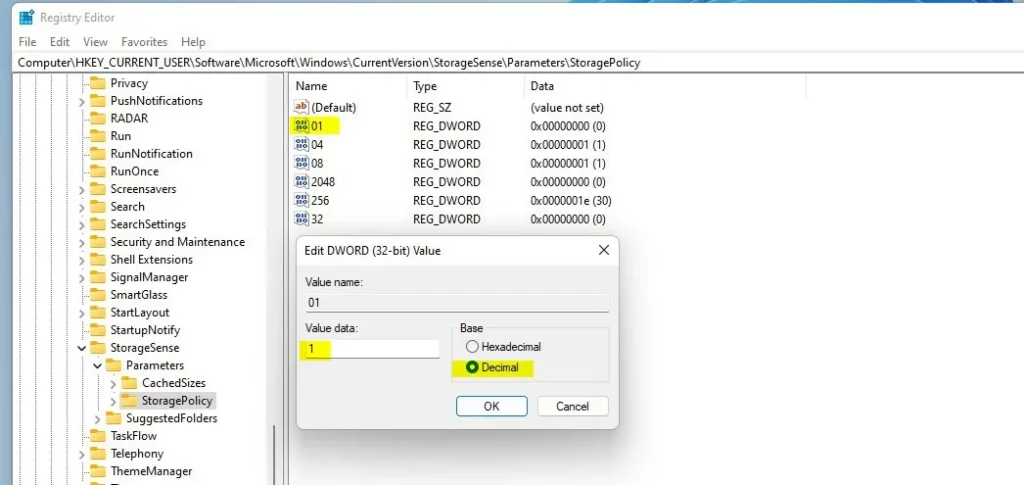Click the ThemeManager folder icon
This screenshot has height=485, width=1024.
98,471
